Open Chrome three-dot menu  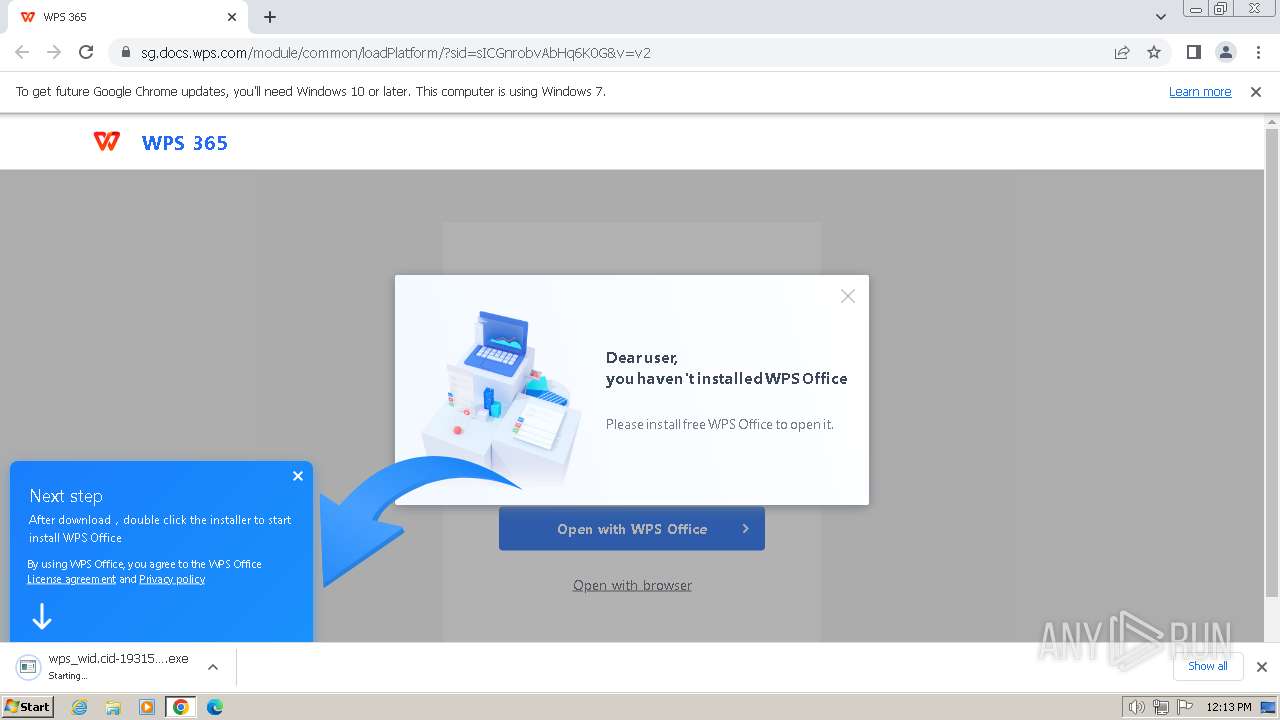(1257, 52)
